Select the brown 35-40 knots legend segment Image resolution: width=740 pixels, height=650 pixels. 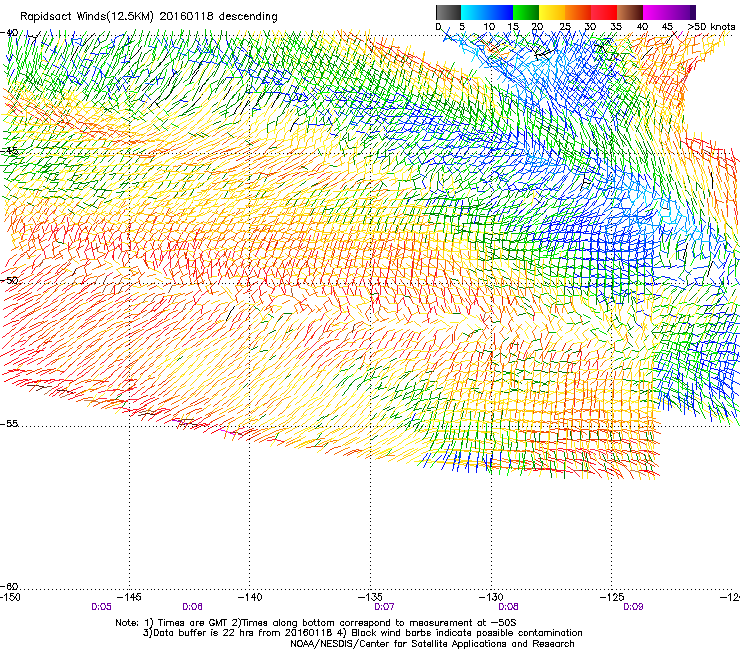630,12
